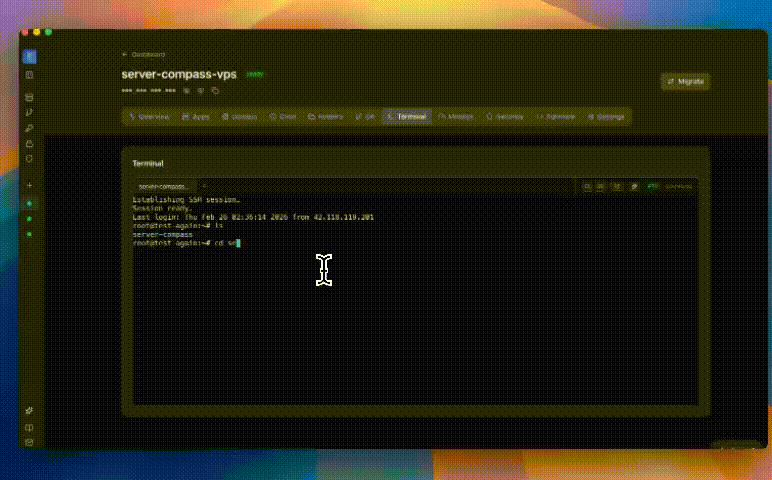
Task: Reveal hidden IP address with eye icon
Action: pyautogui.click(x=187, y=90)
